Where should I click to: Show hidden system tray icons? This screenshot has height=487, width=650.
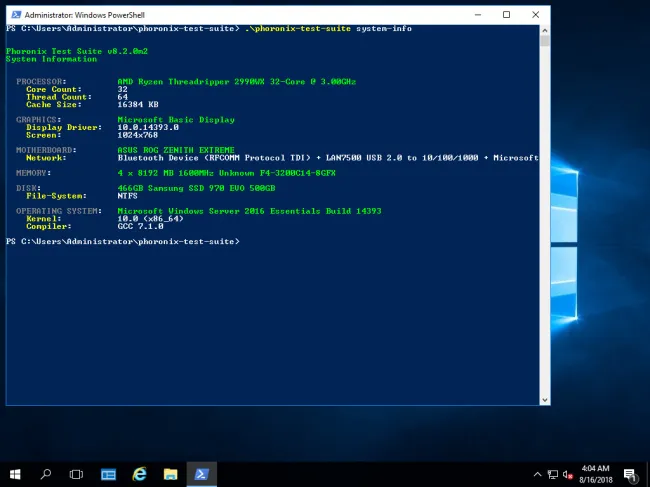pos(537,475)
